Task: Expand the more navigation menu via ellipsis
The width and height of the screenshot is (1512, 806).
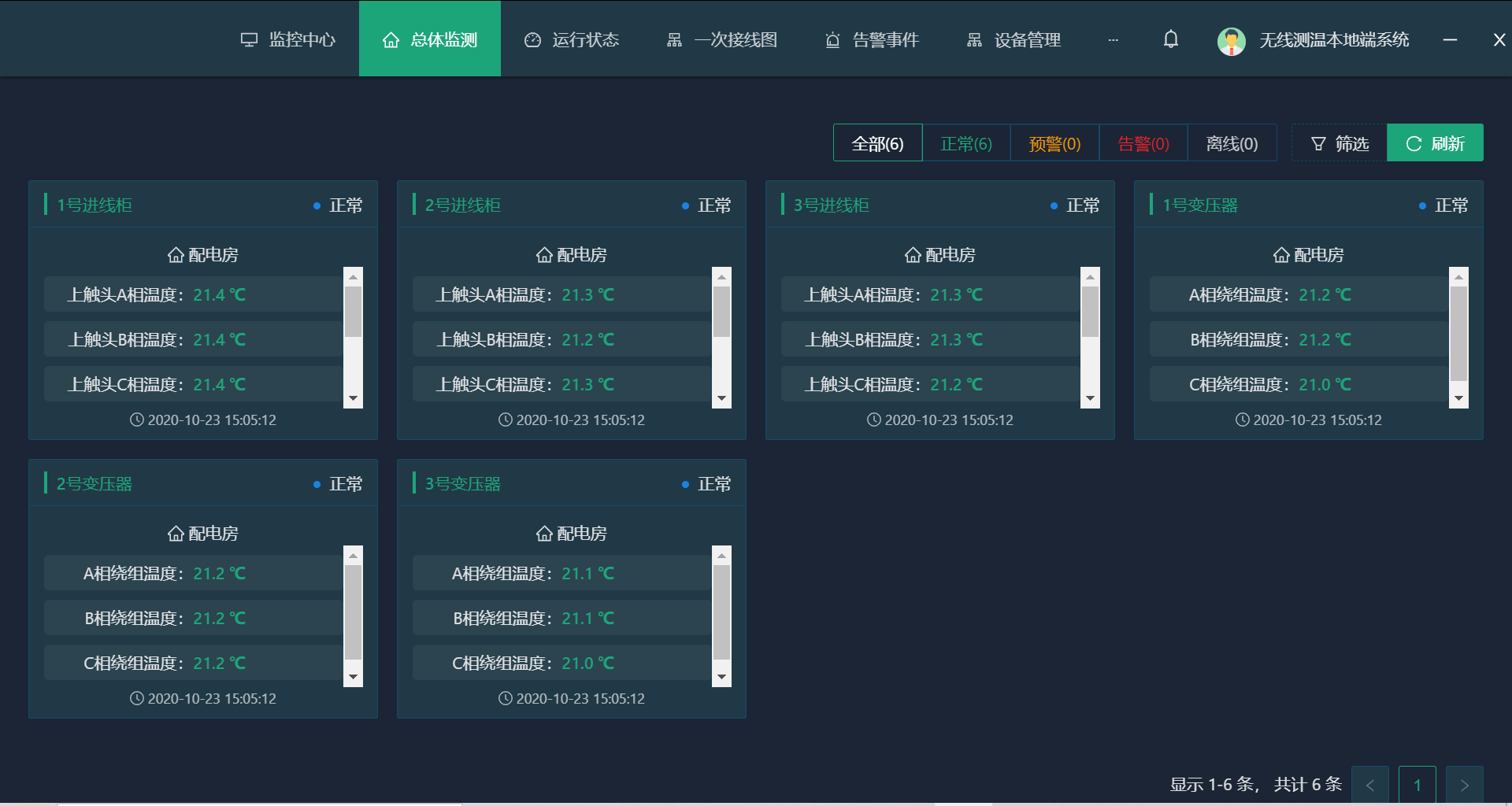Action: 1113,39
